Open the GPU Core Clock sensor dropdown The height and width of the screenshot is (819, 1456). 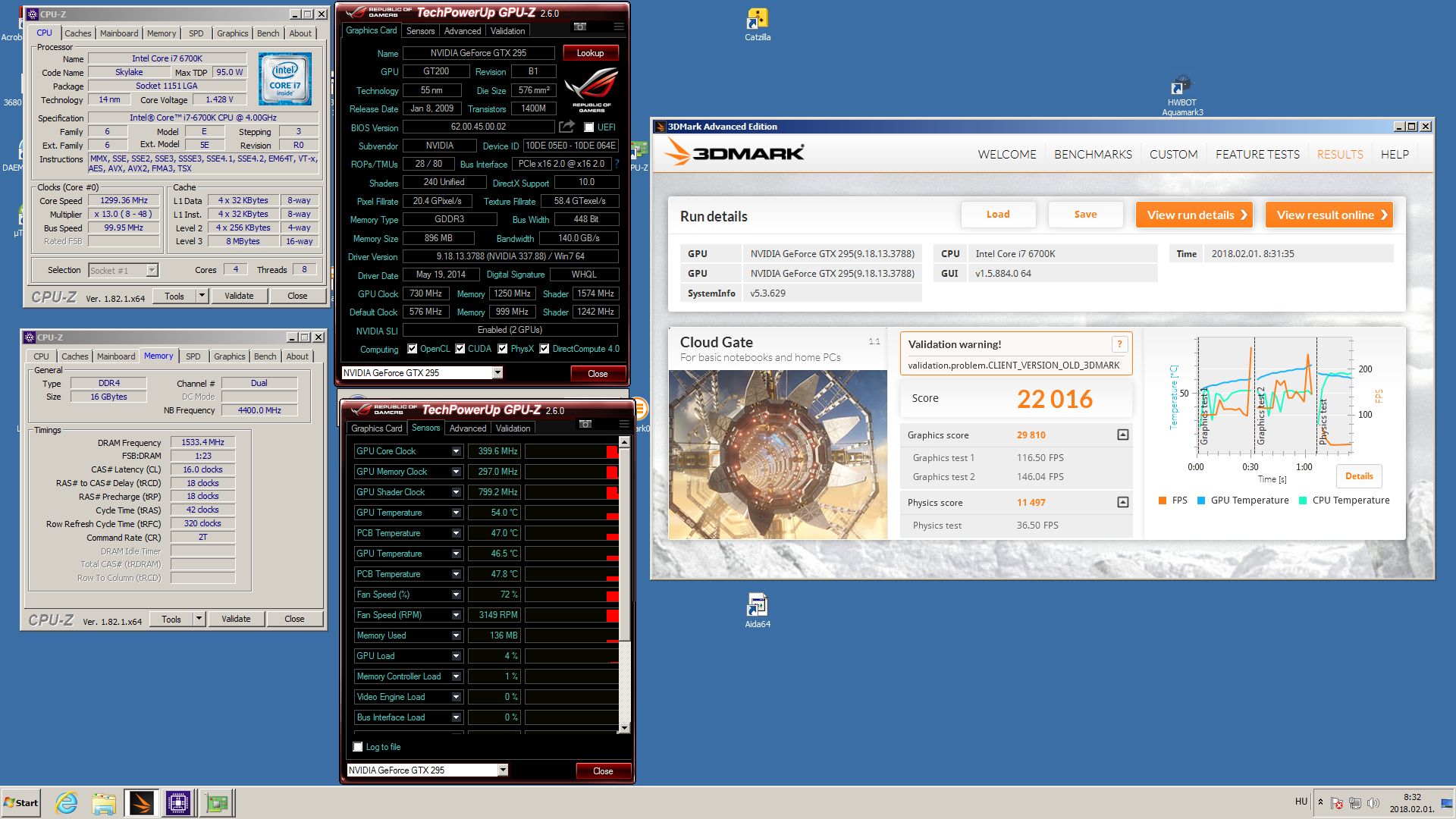tap(456, 451)
